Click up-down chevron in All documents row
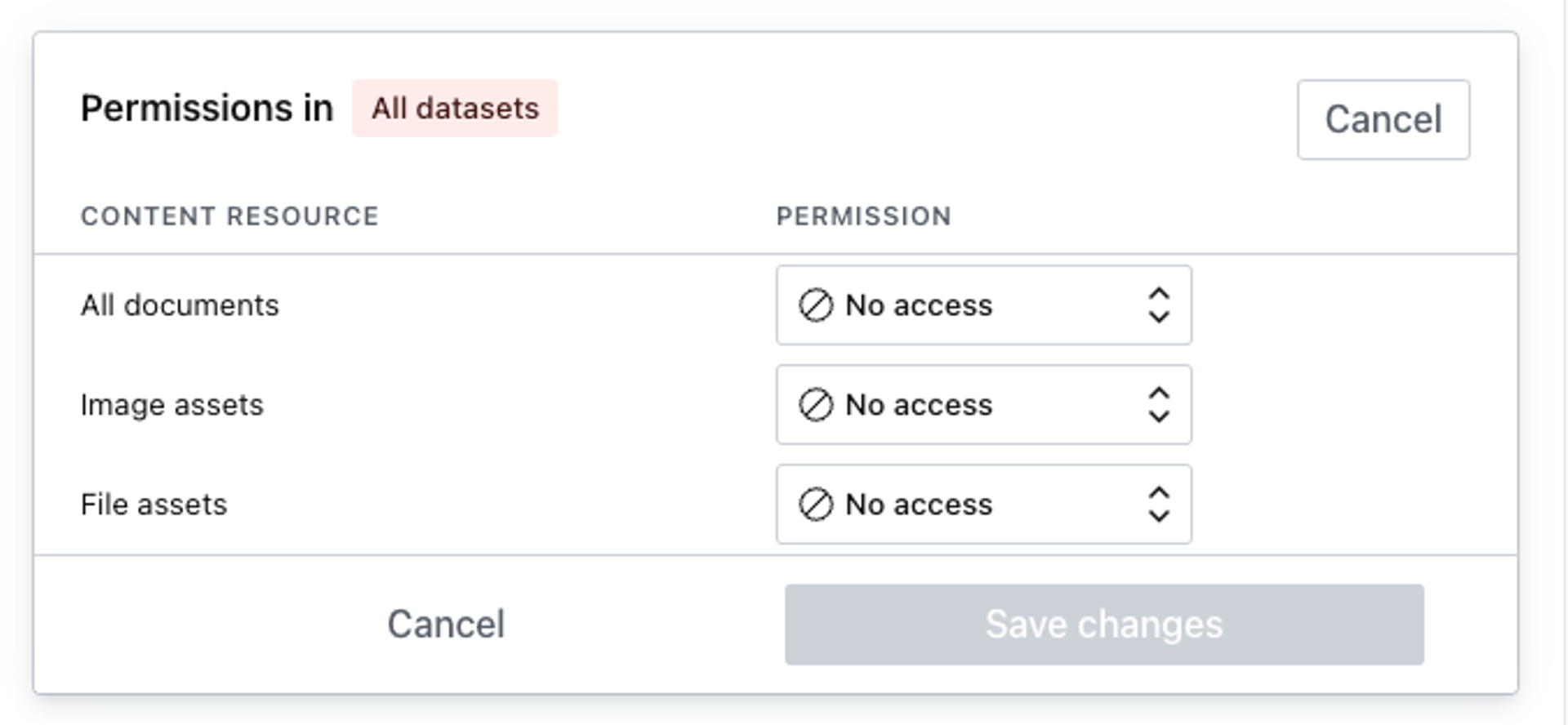This screenshot has width=1568, height=725. 1159,305
